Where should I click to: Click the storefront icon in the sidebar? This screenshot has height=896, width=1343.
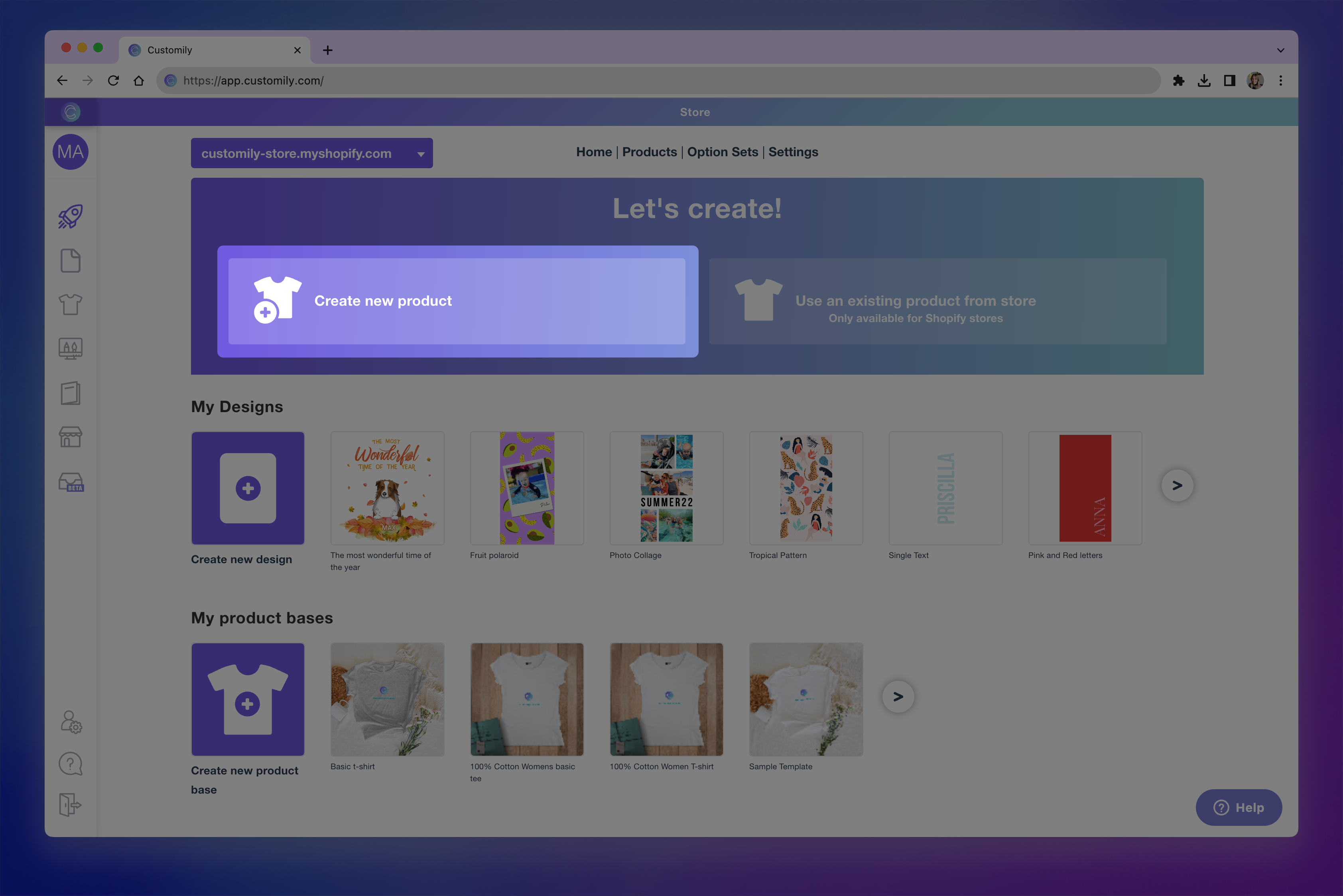70,437
